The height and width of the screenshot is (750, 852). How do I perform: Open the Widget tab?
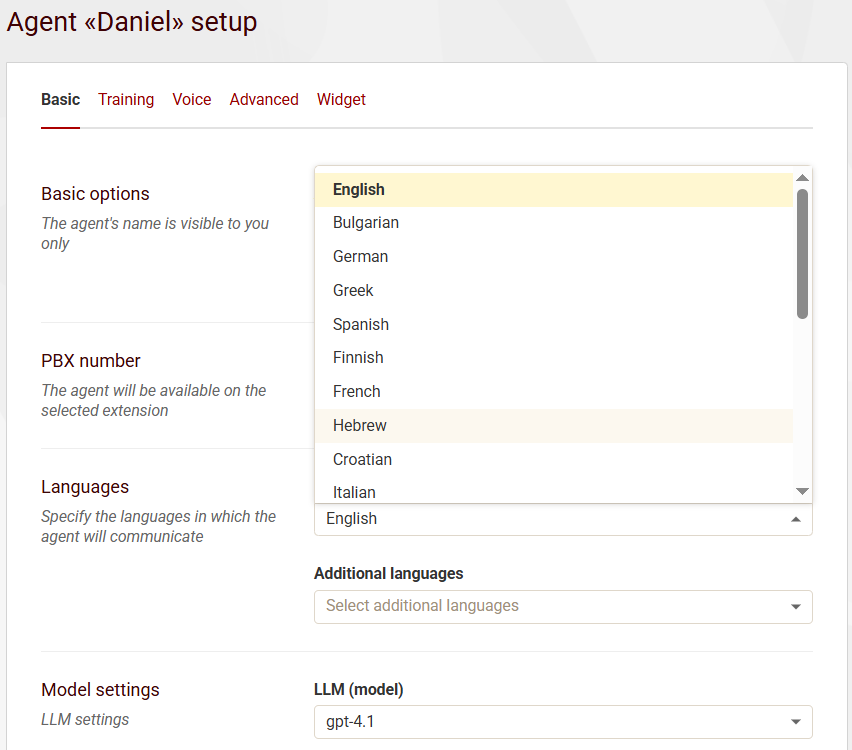(341, 100)
